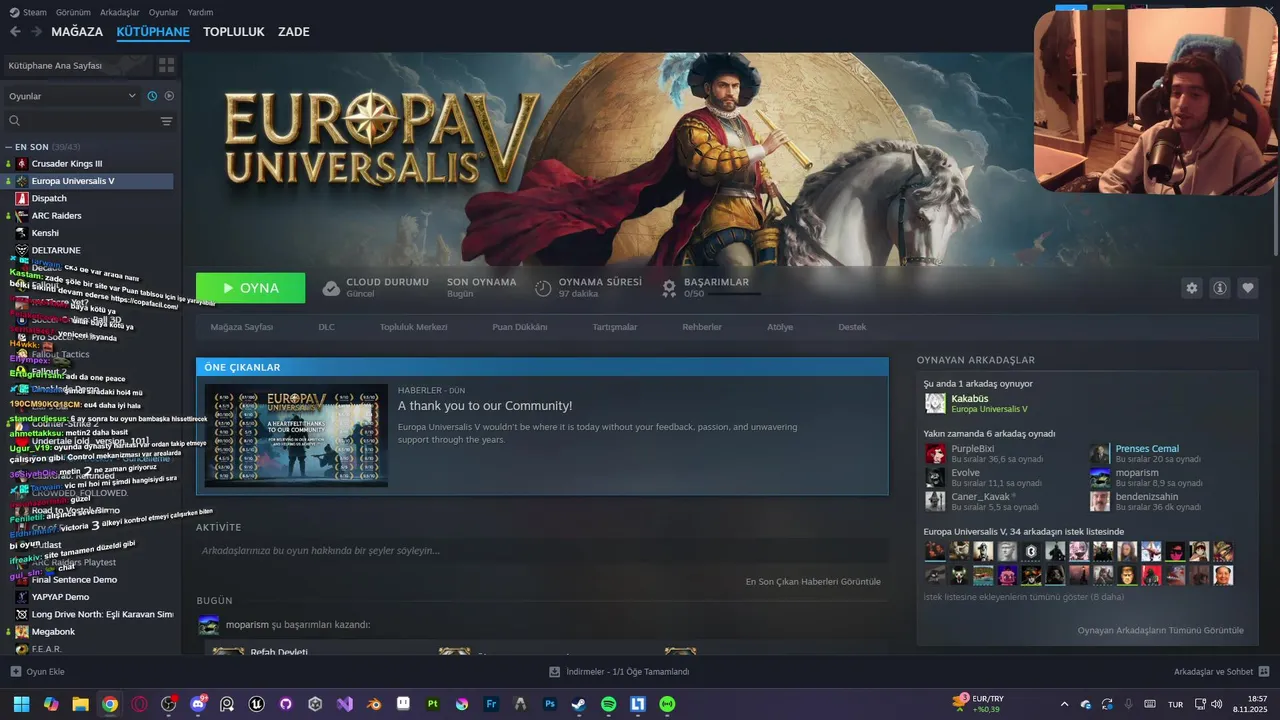Open the Yardım menu

click(x=200, y=12)
